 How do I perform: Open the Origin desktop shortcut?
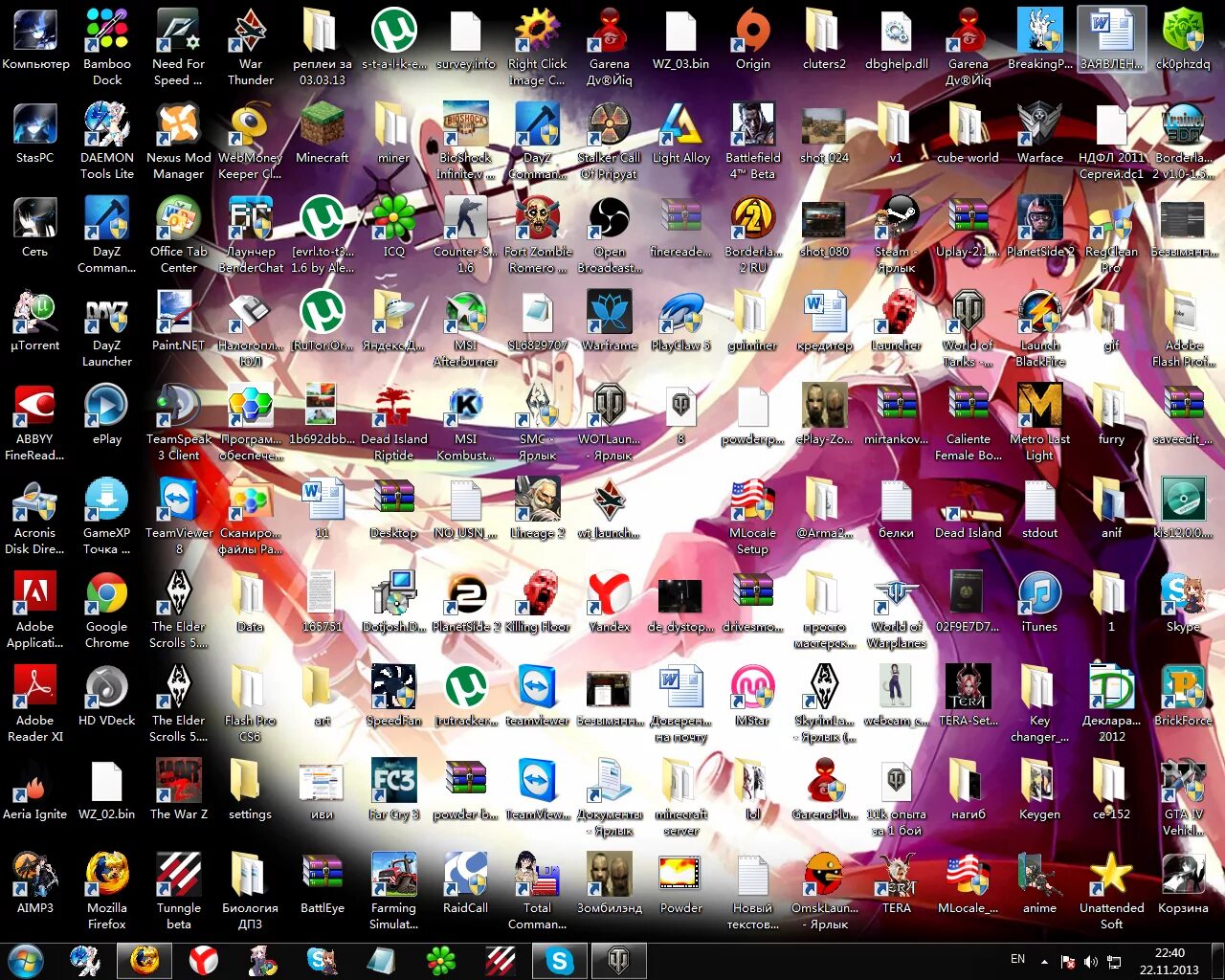(x=753, y=39)
